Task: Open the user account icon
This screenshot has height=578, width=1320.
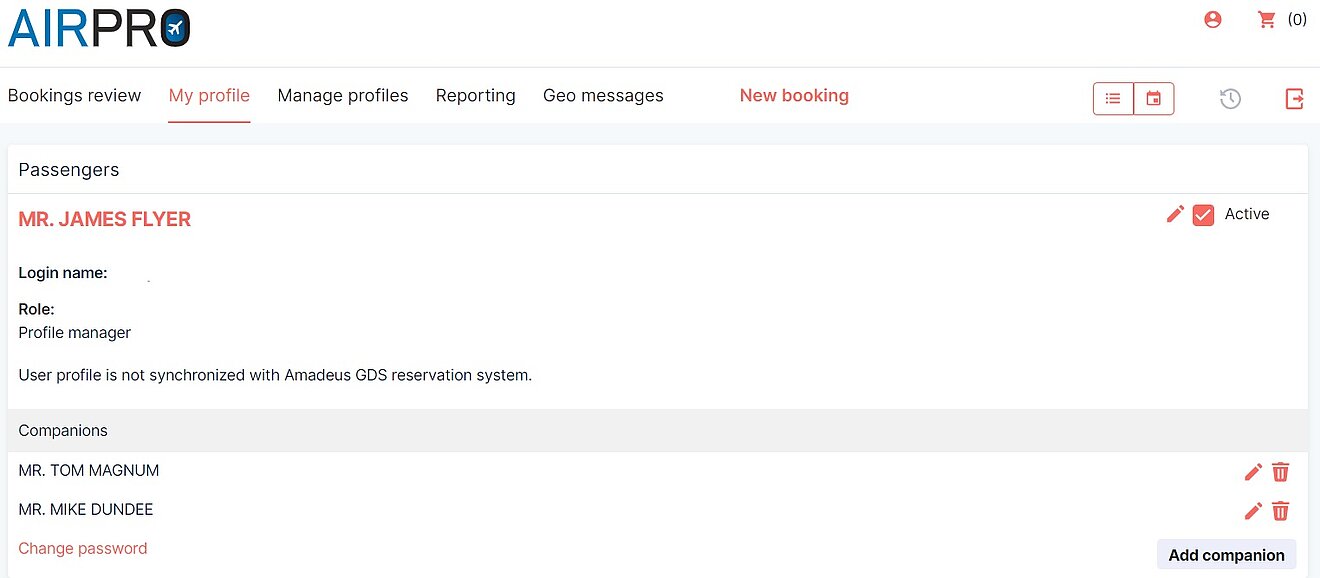Action: pos(1213,19)
